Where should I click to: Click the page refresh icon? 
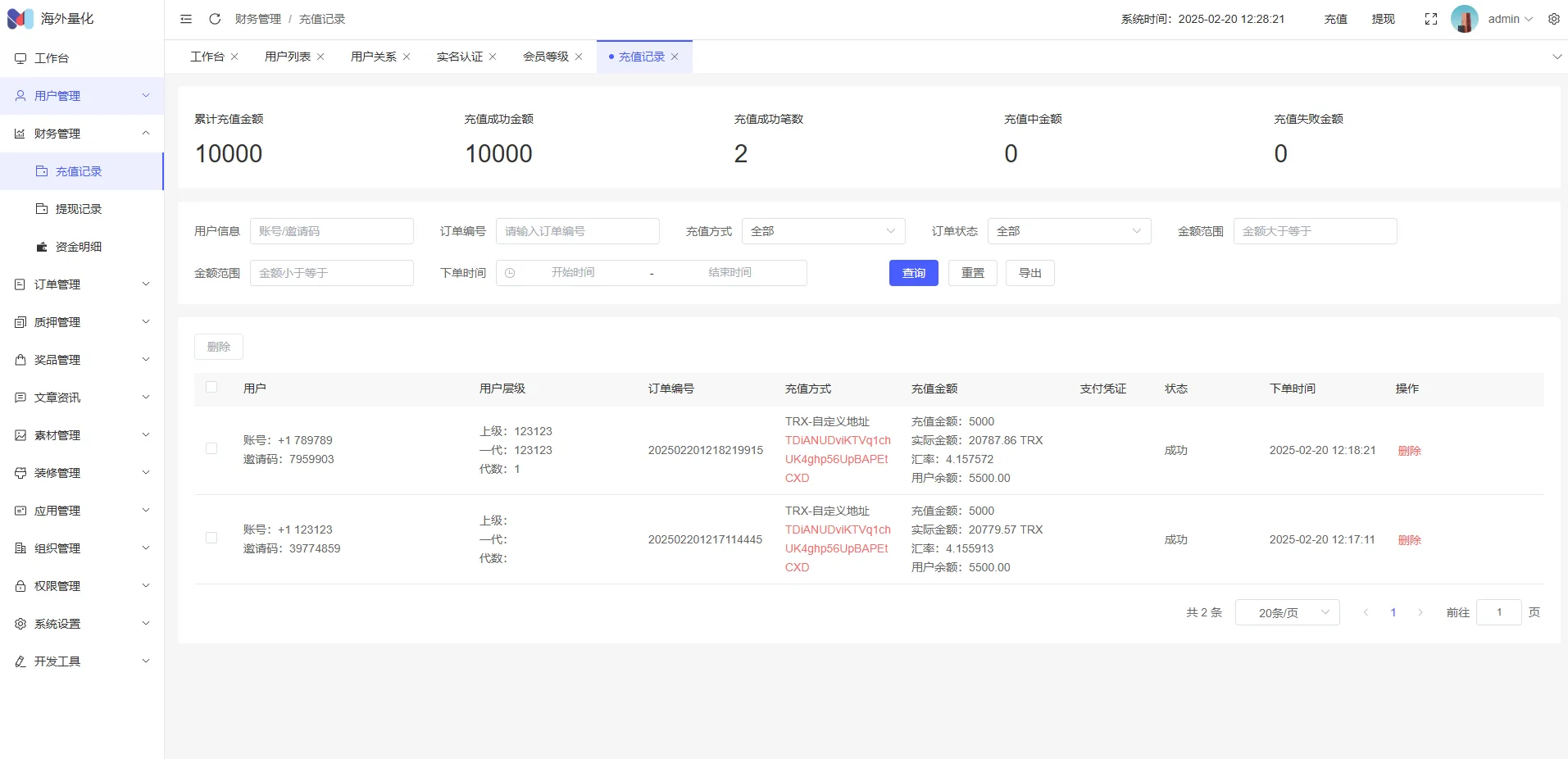215,19
